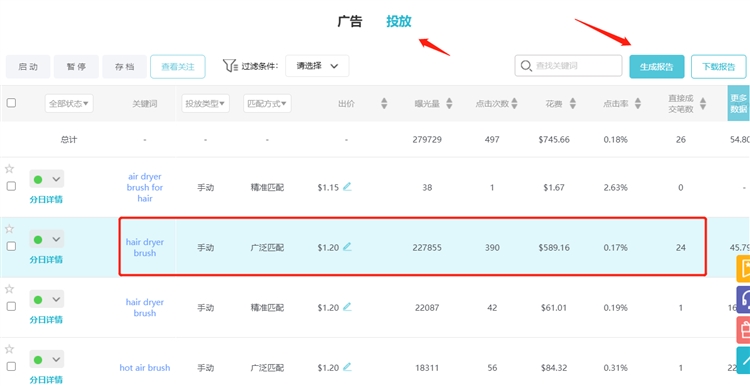This screenshot has height=386, width=750.
Task: Click the 279729 total impressions value
Action: 427,140
